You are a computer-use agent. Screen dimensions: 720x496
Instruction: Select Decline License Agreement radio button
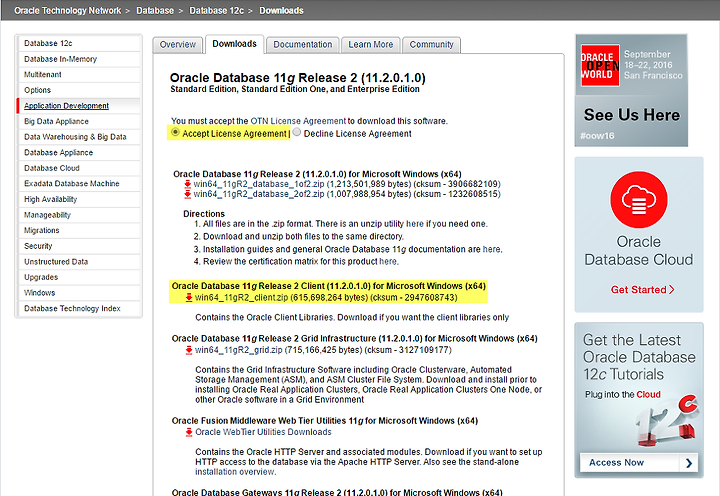tap(297, 132)
